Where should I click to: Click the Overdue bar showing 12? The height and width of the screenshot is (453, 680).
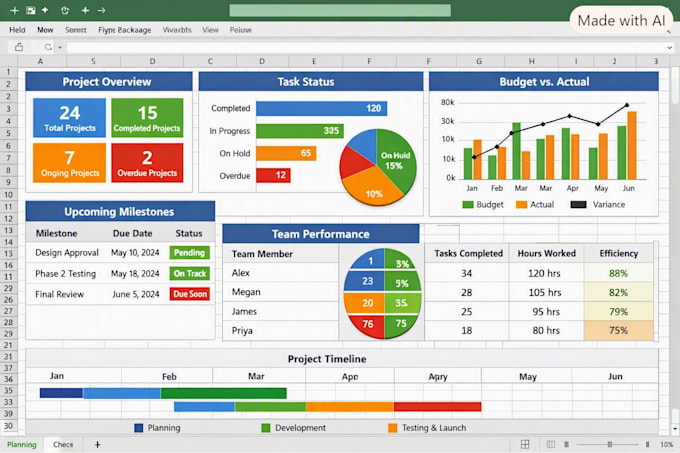point(273,175)
